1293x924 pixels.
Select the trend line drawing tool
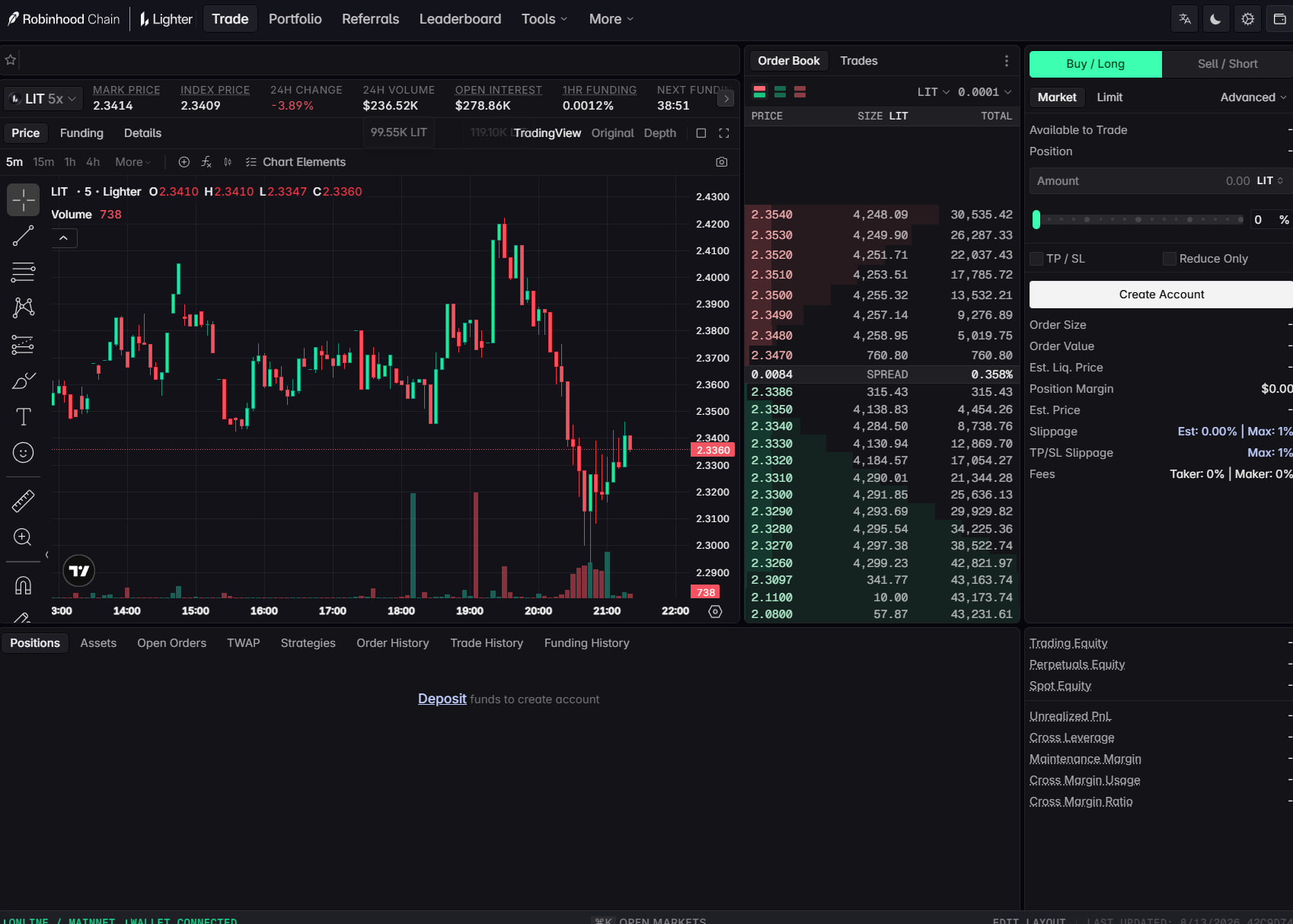pos(24,236)
